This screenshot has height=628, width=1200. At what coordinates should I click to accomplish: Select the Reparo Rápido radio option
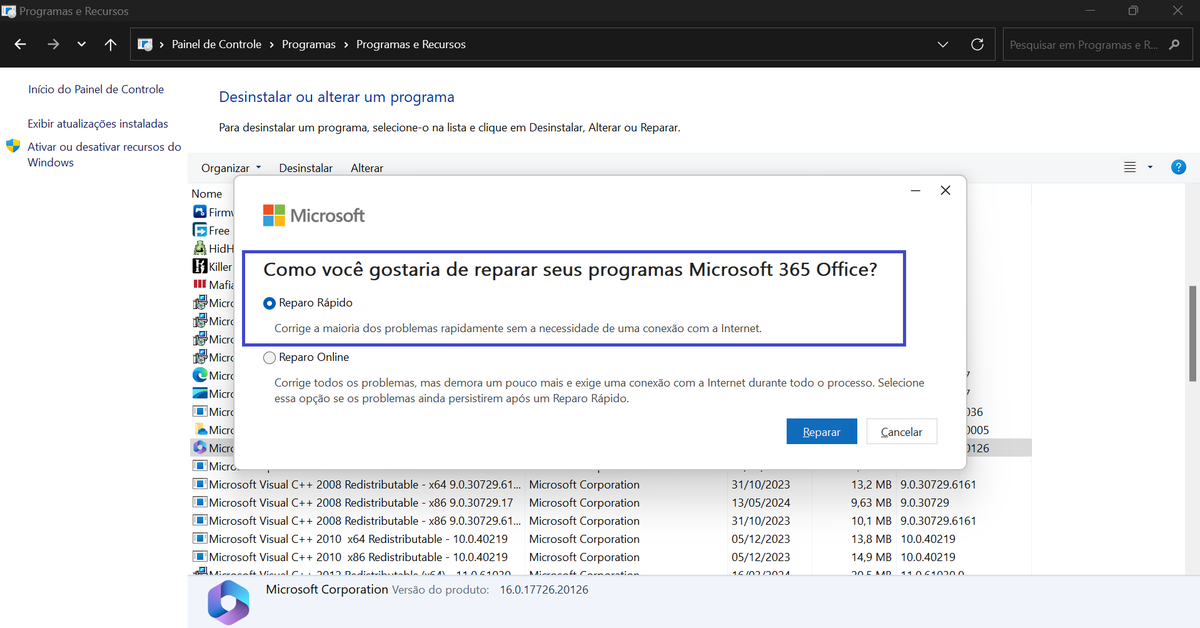tap(269, 303)
